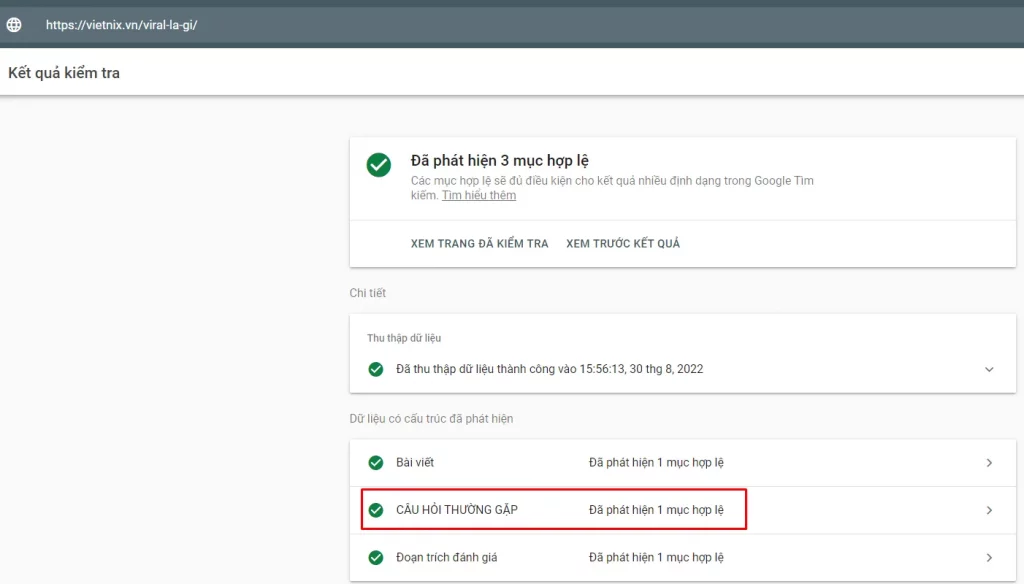1024x584 pixels.
Task: Select the 'CÂU HỎI THƯỜNG GẶP' label
Action: (456, 510)
